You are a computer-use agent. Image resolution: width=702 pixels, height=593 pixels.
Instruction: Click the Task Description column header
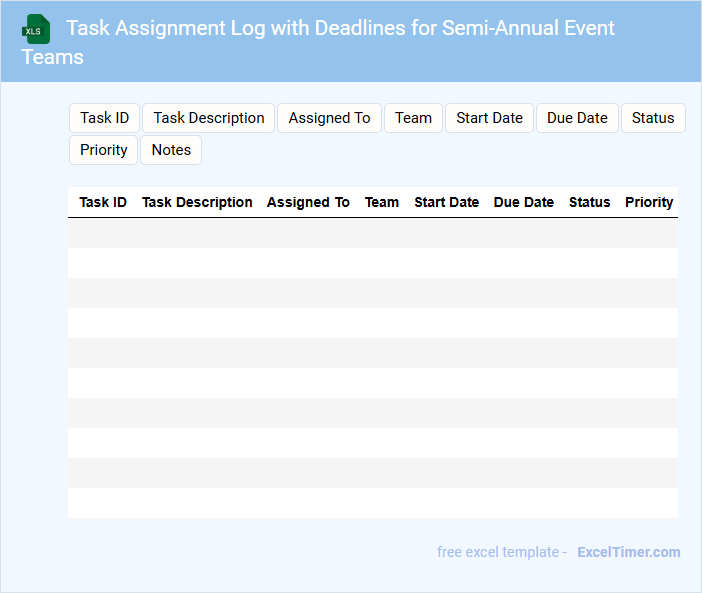pyautogui.click(x=197, y=202)
